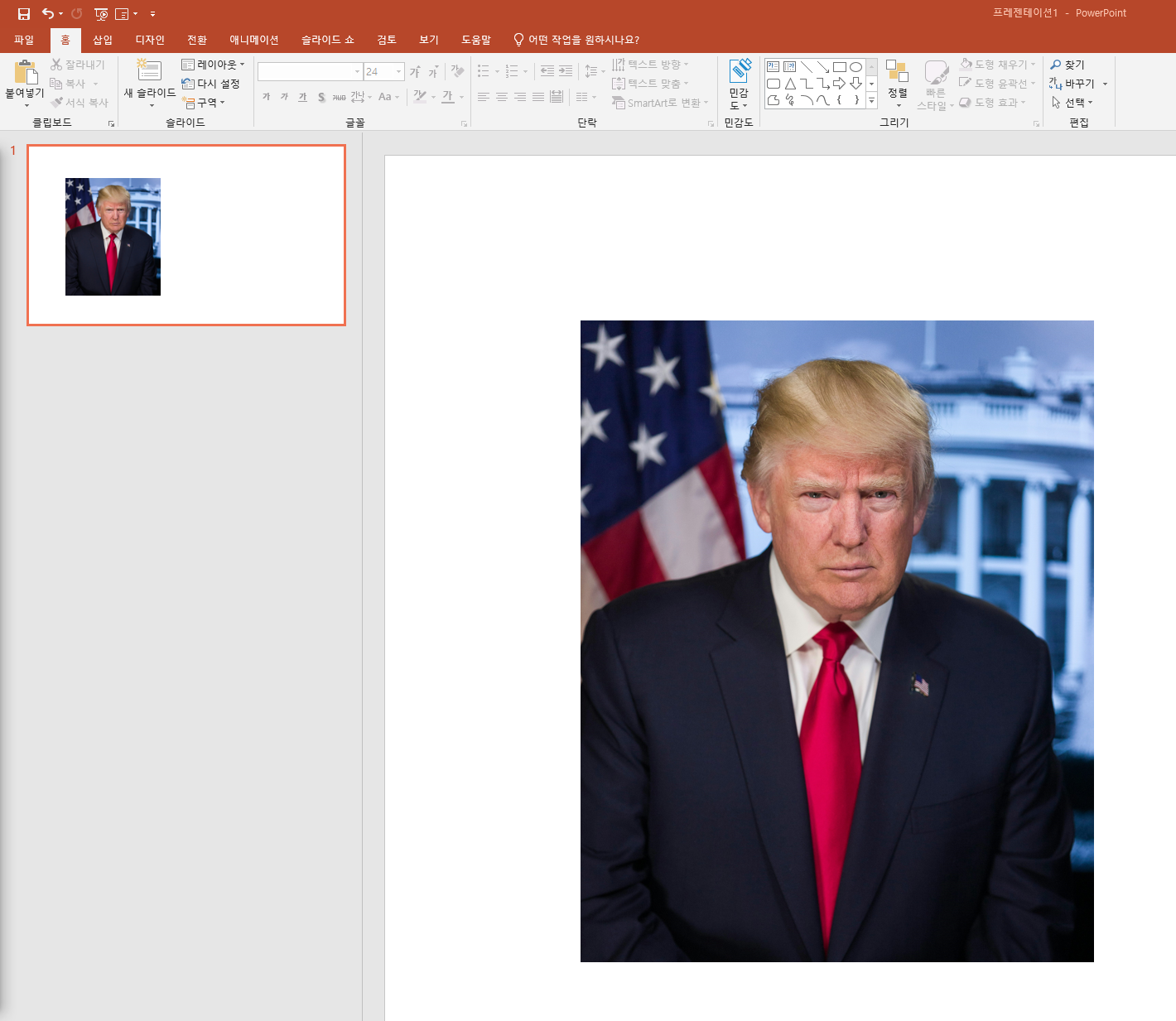Viewport: 1176px width, 1021px height.
Task: Click Reset slide (다시 설정) button
Action: coord(210,84)
